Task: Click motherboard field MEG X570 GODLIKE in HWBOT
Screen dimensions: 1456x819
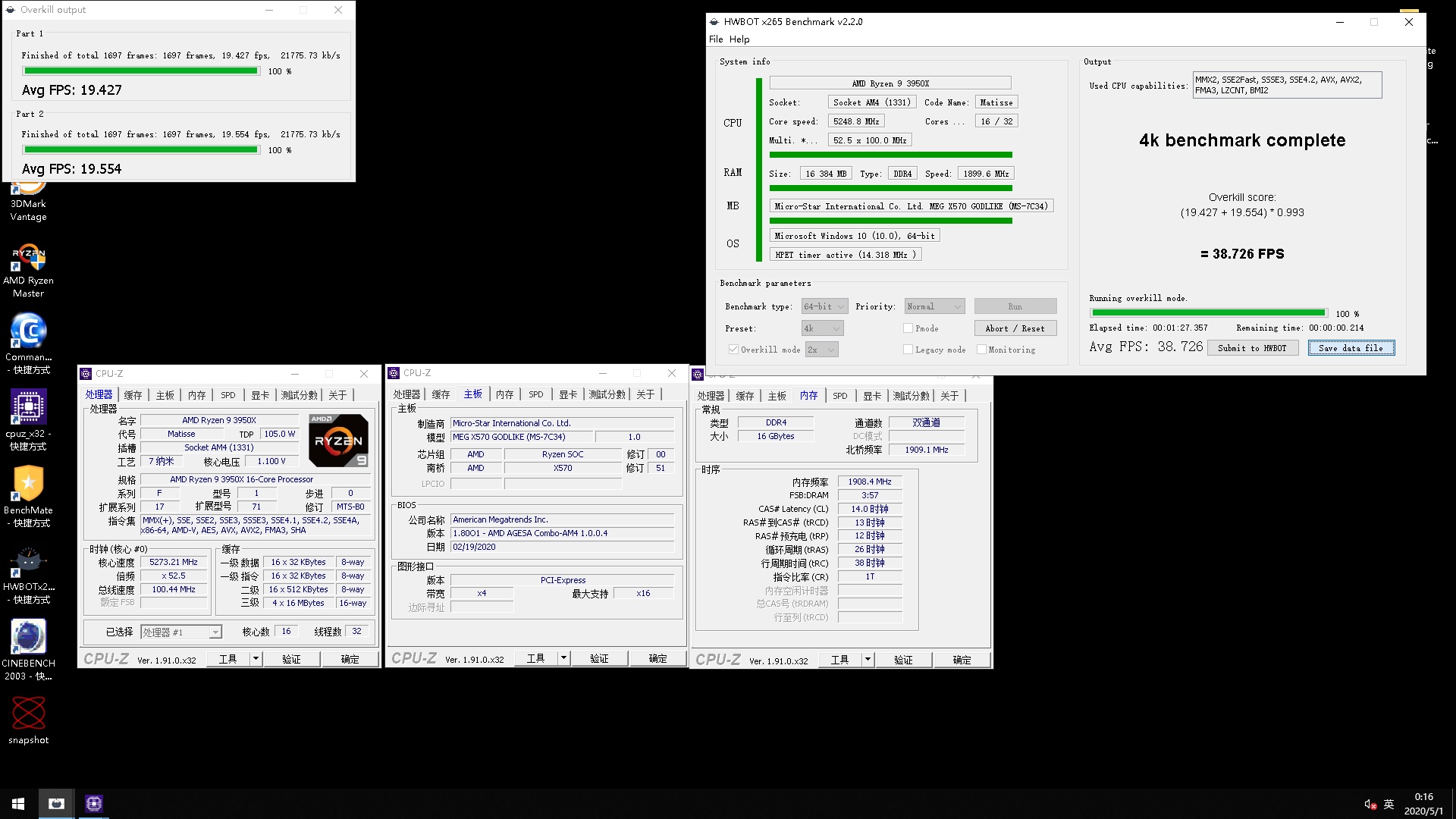Action: click(x=911, y=206)
